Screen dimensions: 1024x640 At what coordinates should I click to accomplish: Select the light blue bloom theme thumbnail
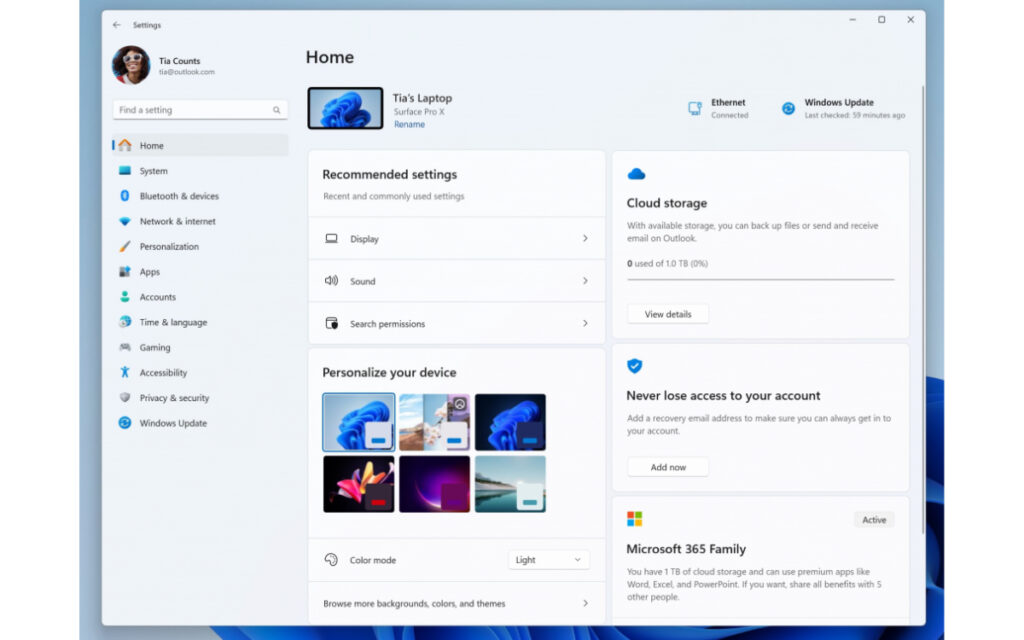click(x=359, y=422)
